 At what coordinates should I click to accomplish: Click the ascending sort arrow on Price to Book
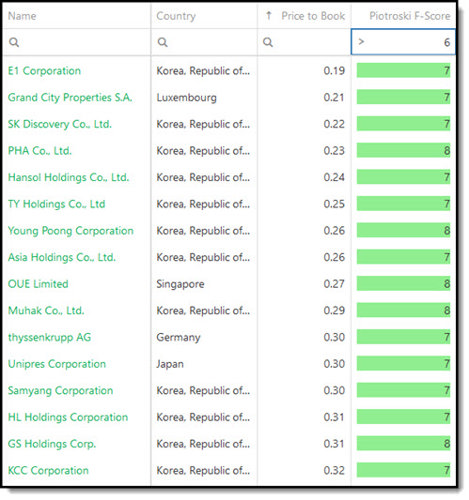[269, 15]
